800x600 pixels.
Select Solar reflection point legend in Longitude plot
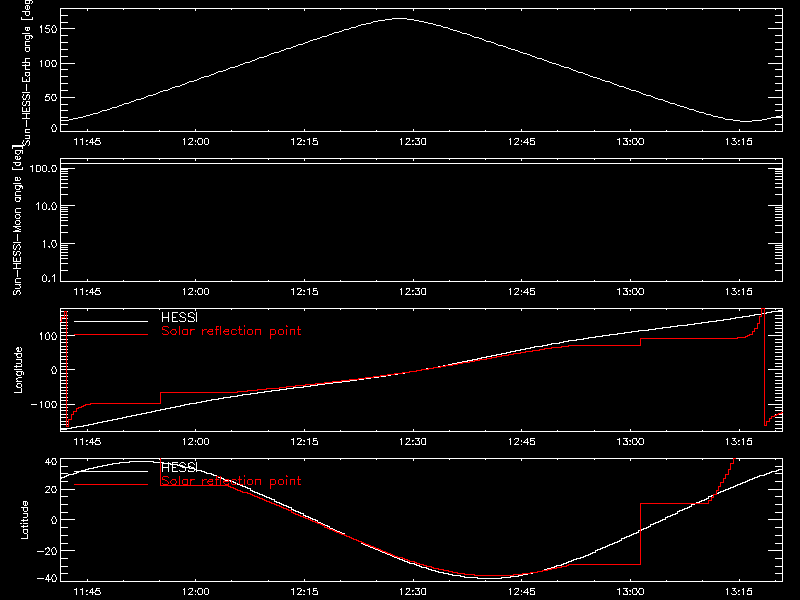[x=231, y=331]
